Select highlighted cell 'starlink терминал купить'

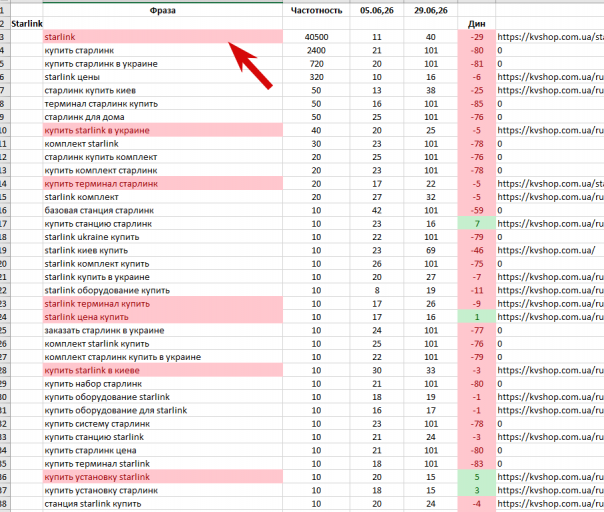[x=163, y=304]
